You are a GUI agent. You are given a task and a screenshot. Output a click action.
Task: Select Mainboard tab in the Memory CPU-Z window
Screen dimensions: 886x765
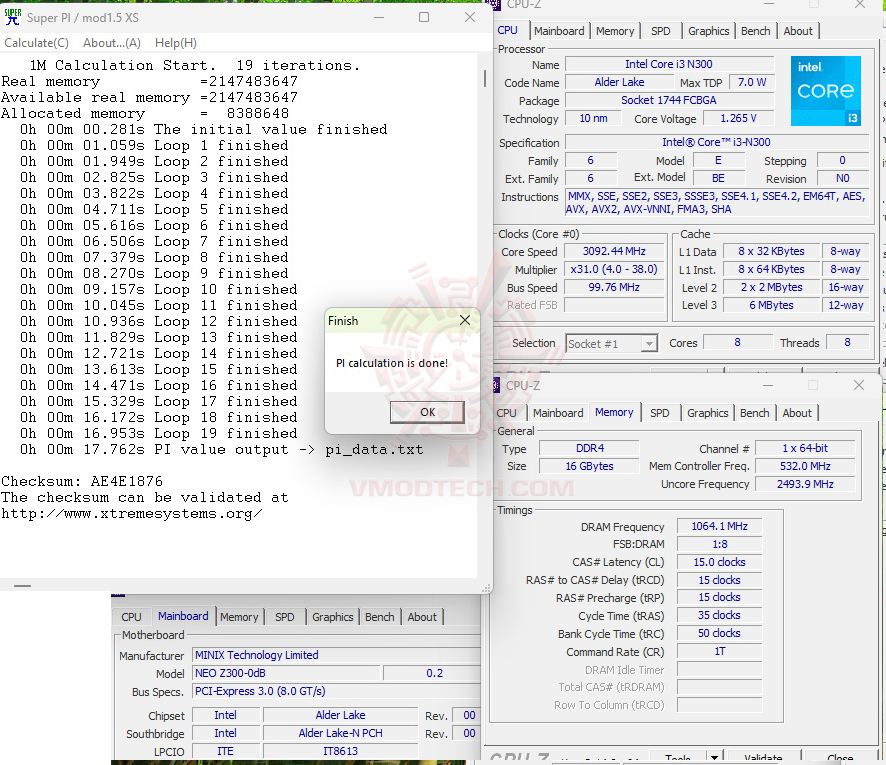[x=558, y=413]
